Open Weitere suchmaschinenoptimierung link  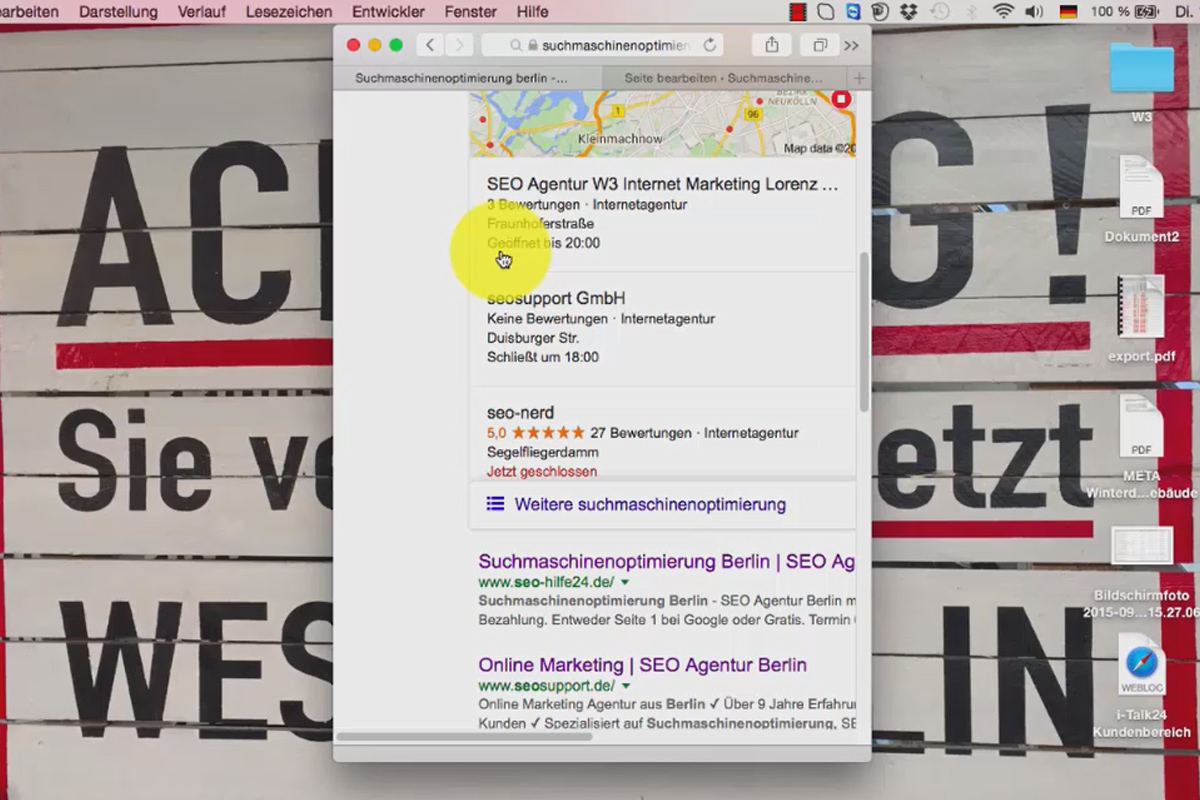650,505
